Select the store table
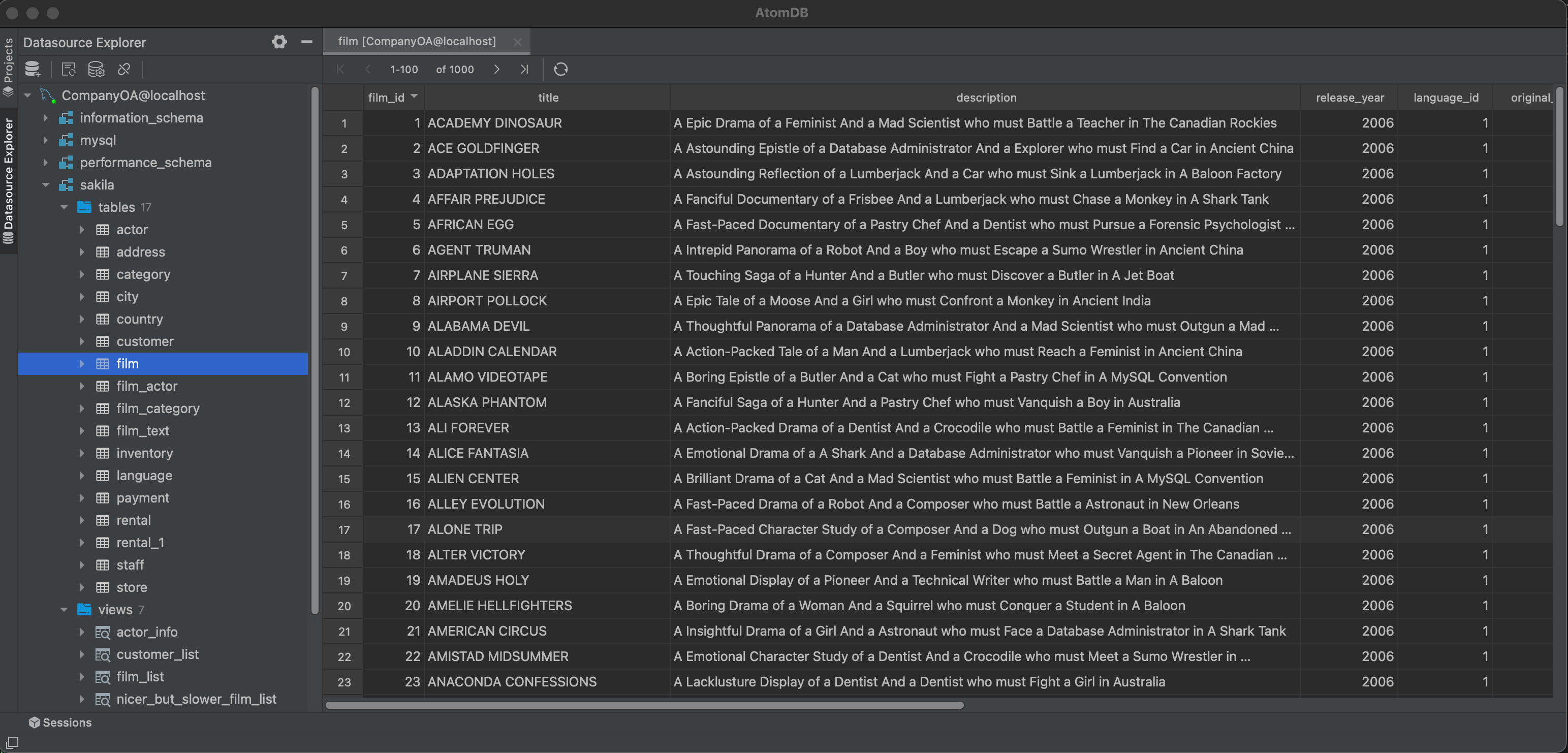This screenshot has height=753, width=1568. point(132,587)
